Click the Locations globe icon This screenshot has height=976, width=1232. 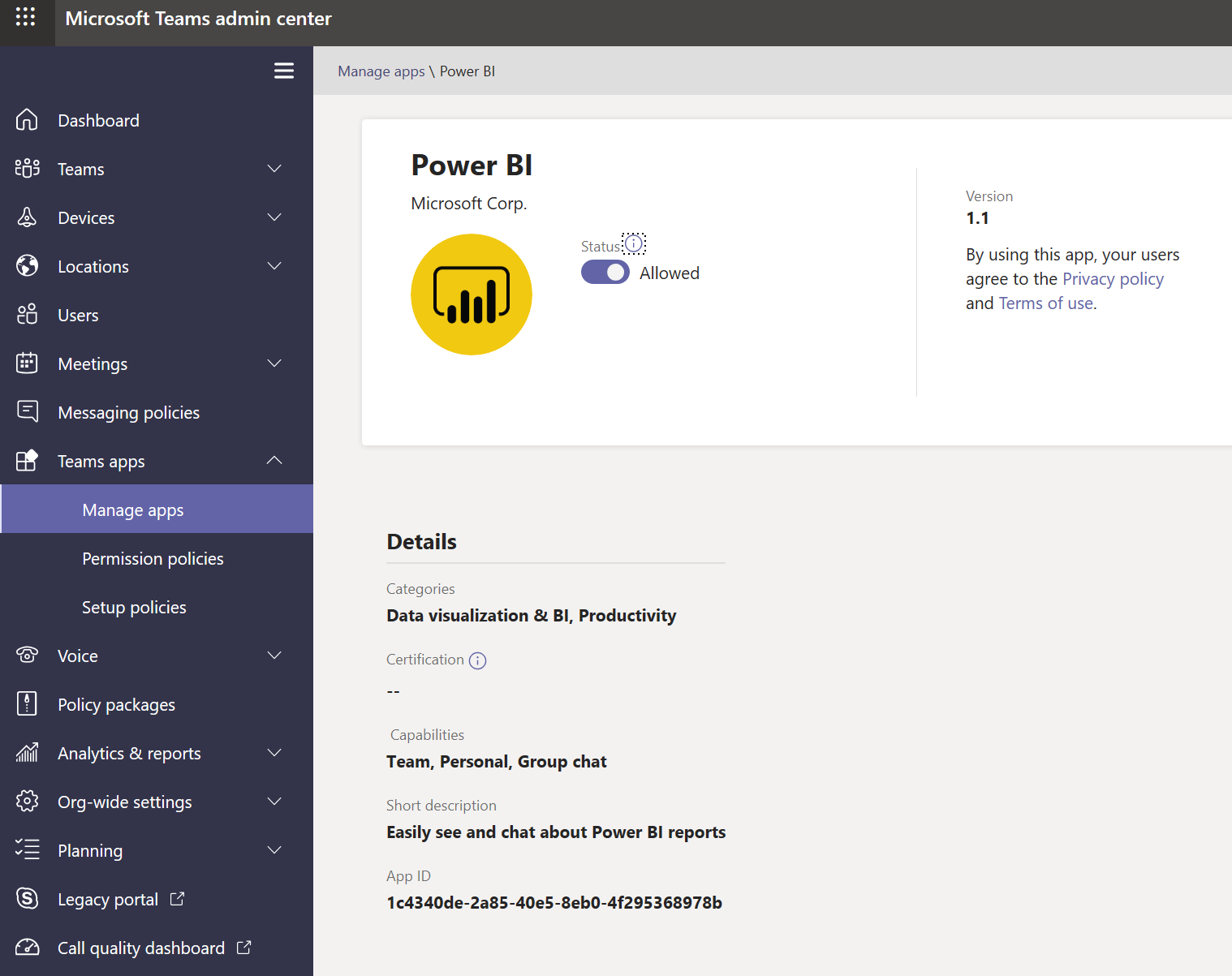click(27, 266)
